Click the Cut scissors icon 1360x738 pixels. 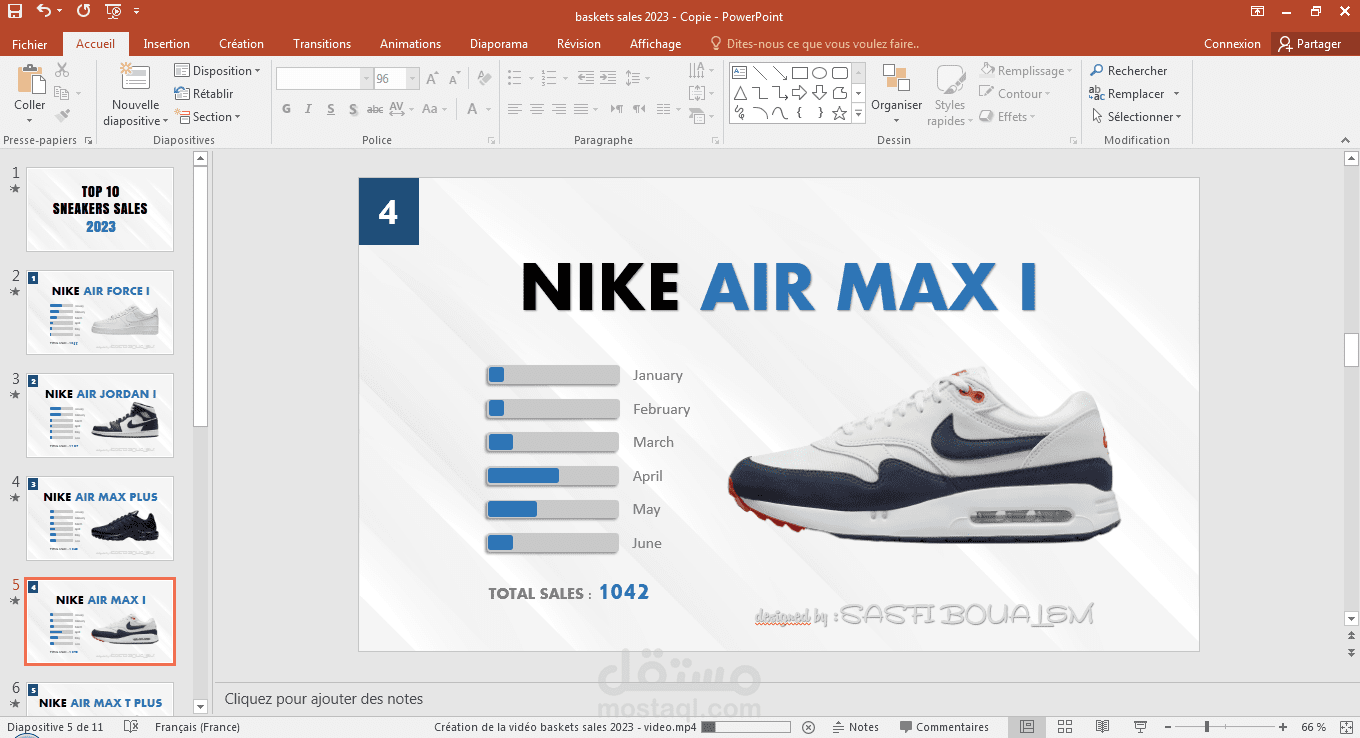pyautogui.click(x=62, y=70)
